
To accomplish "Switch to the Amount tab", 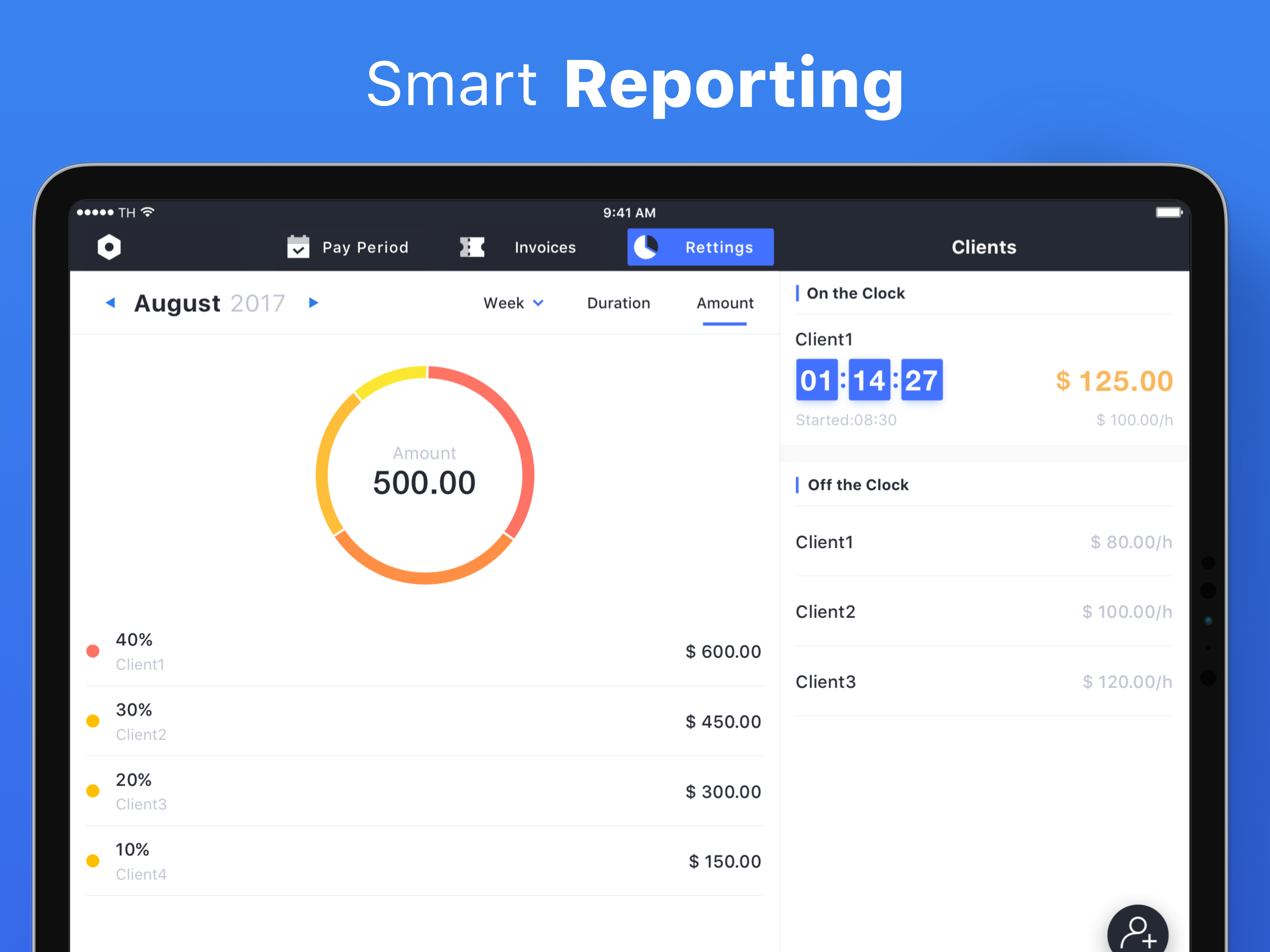I will point(725,303).
